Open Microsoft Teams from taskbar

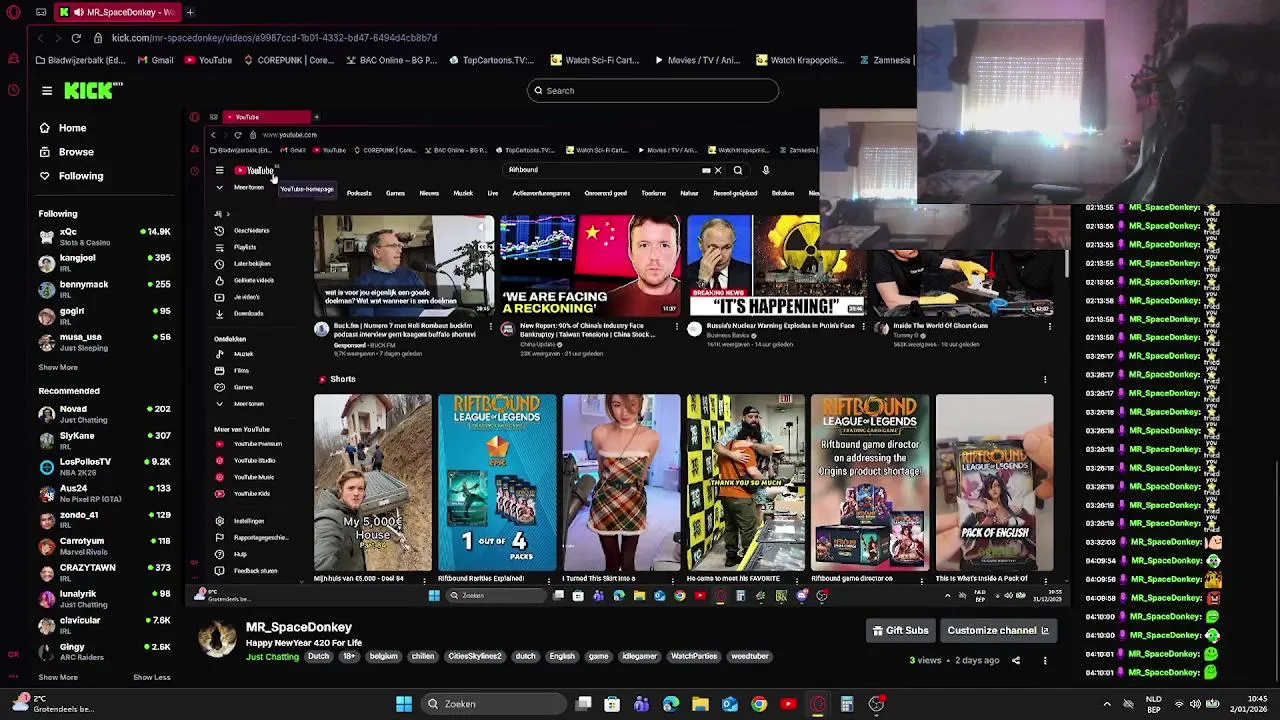pos(641,704)
